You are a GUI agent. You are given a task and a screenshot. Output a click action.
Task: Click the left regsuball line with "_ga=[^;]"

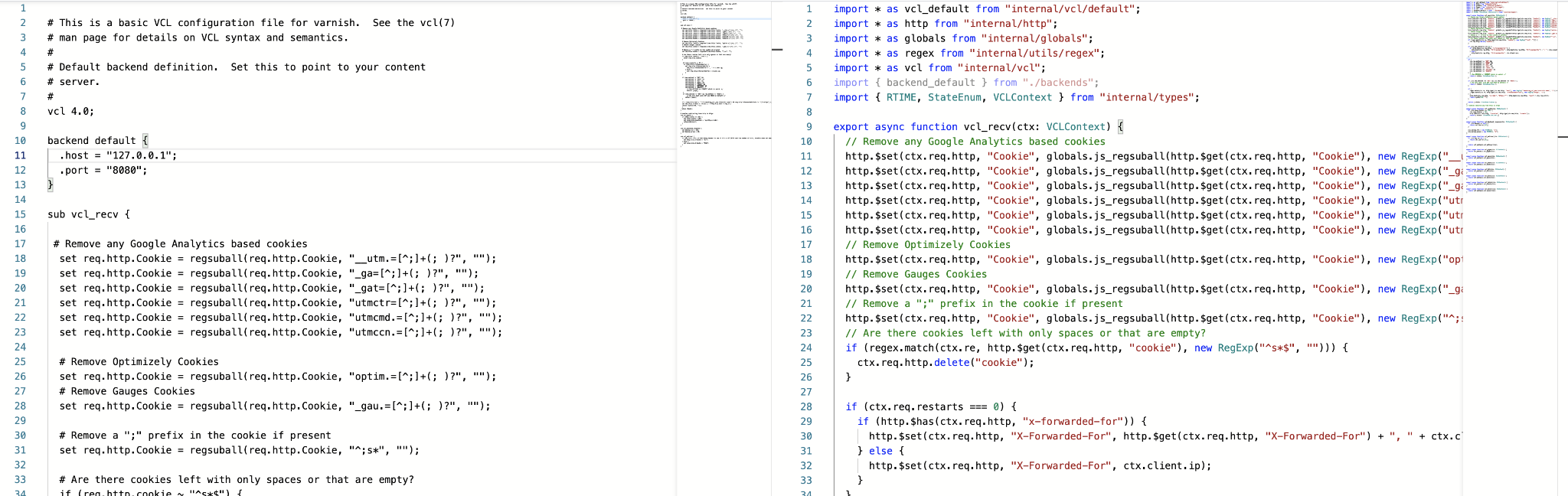click(x=269, y=273)
